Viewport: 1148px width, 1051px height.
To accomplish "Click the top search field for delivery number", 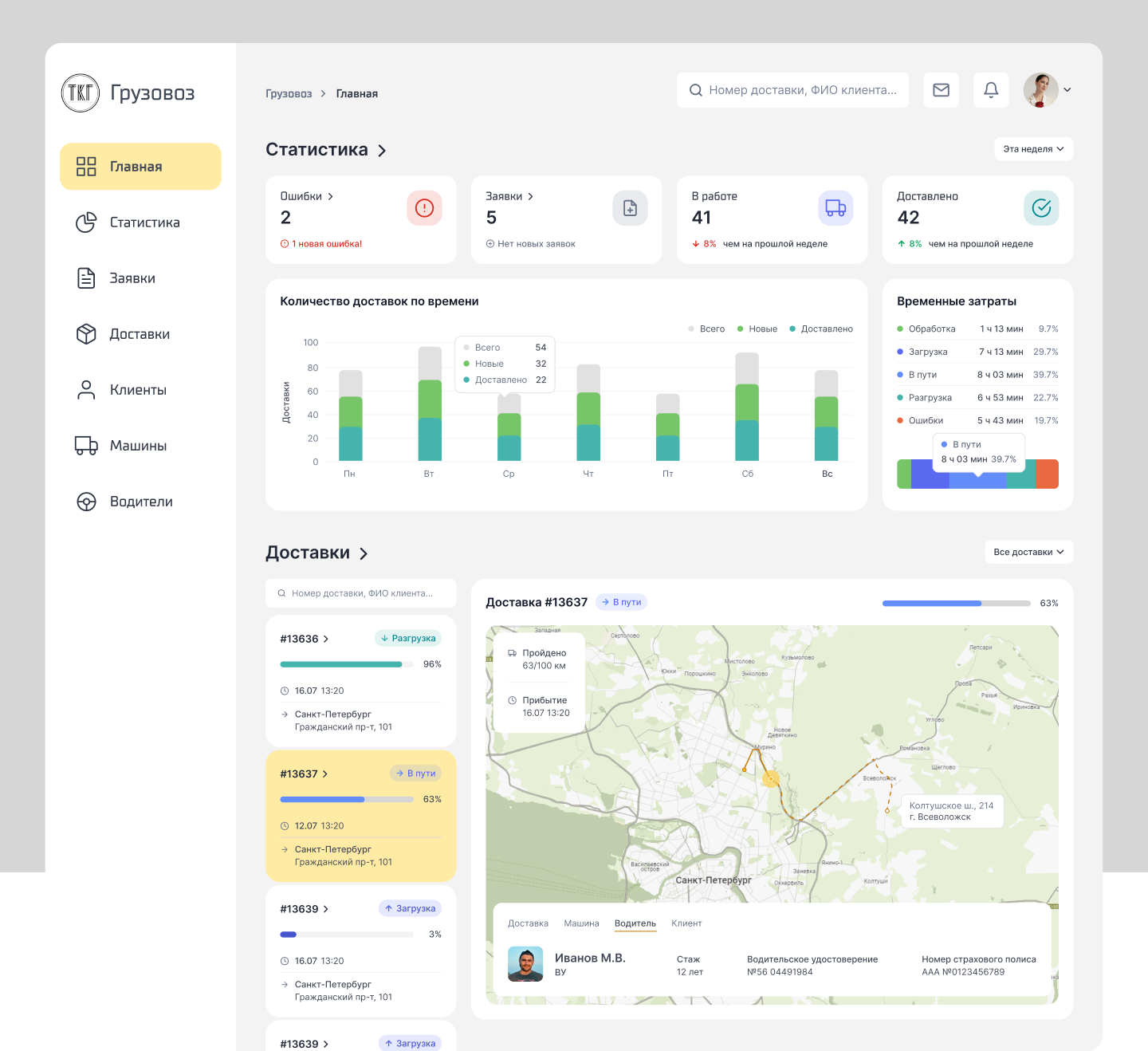I will (792, 90).
